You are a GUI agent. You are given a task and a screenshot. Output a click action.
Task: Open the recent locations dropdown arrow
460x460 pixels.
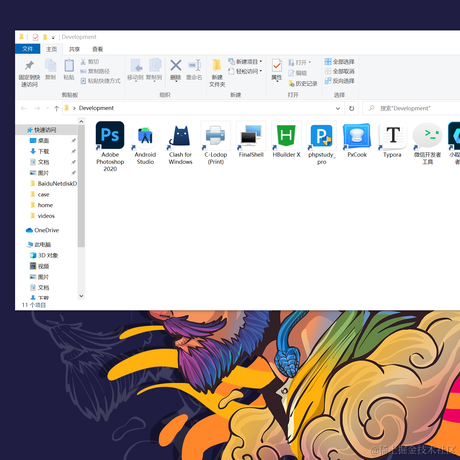click(x=47, y=108)
